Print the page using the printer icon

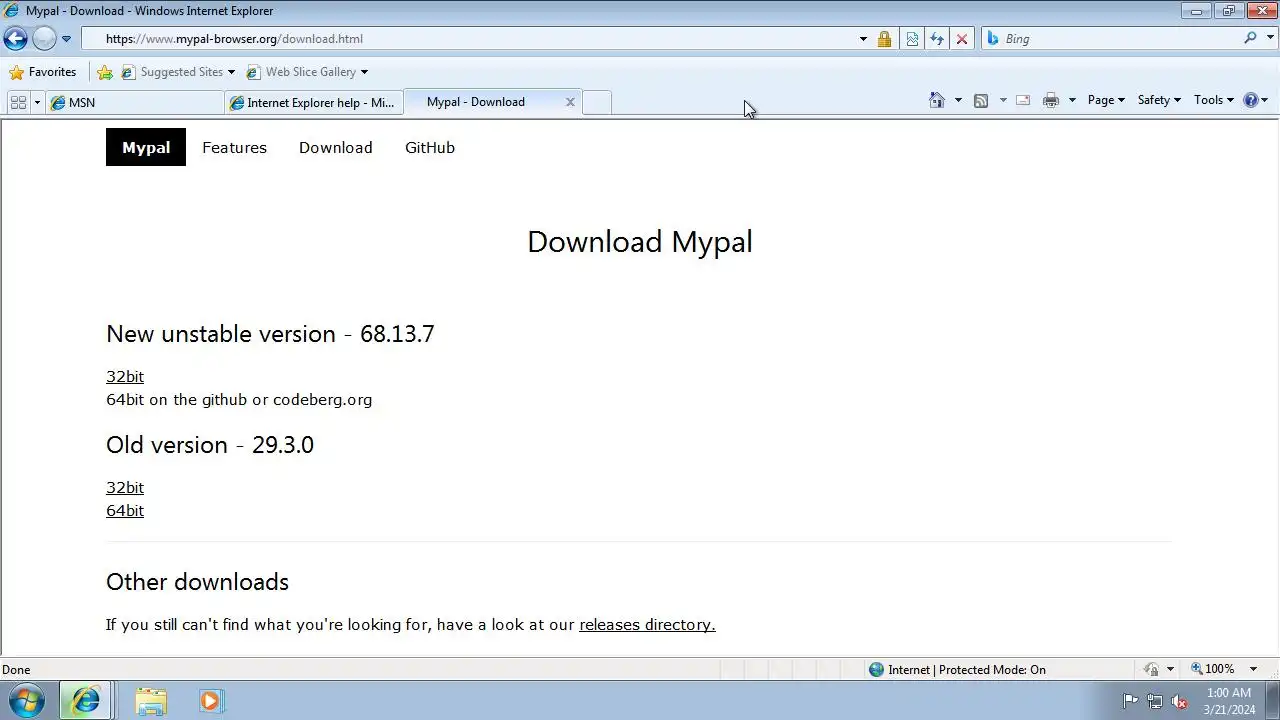(x=1051, y=100)
